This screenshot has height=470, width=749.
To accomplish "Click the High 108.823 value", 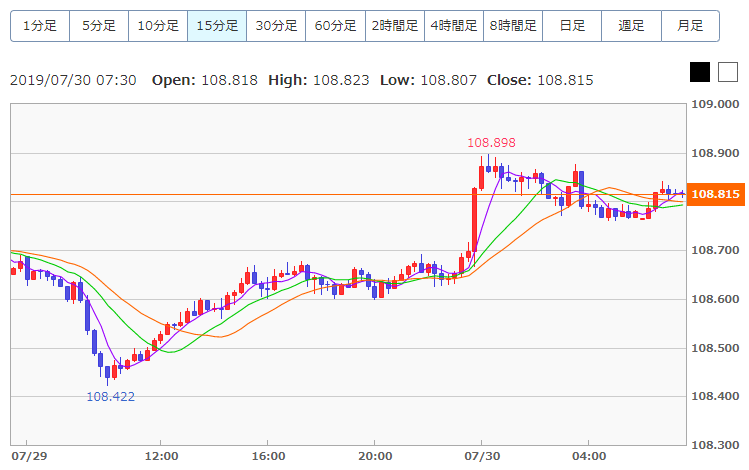I will (341, 80).
